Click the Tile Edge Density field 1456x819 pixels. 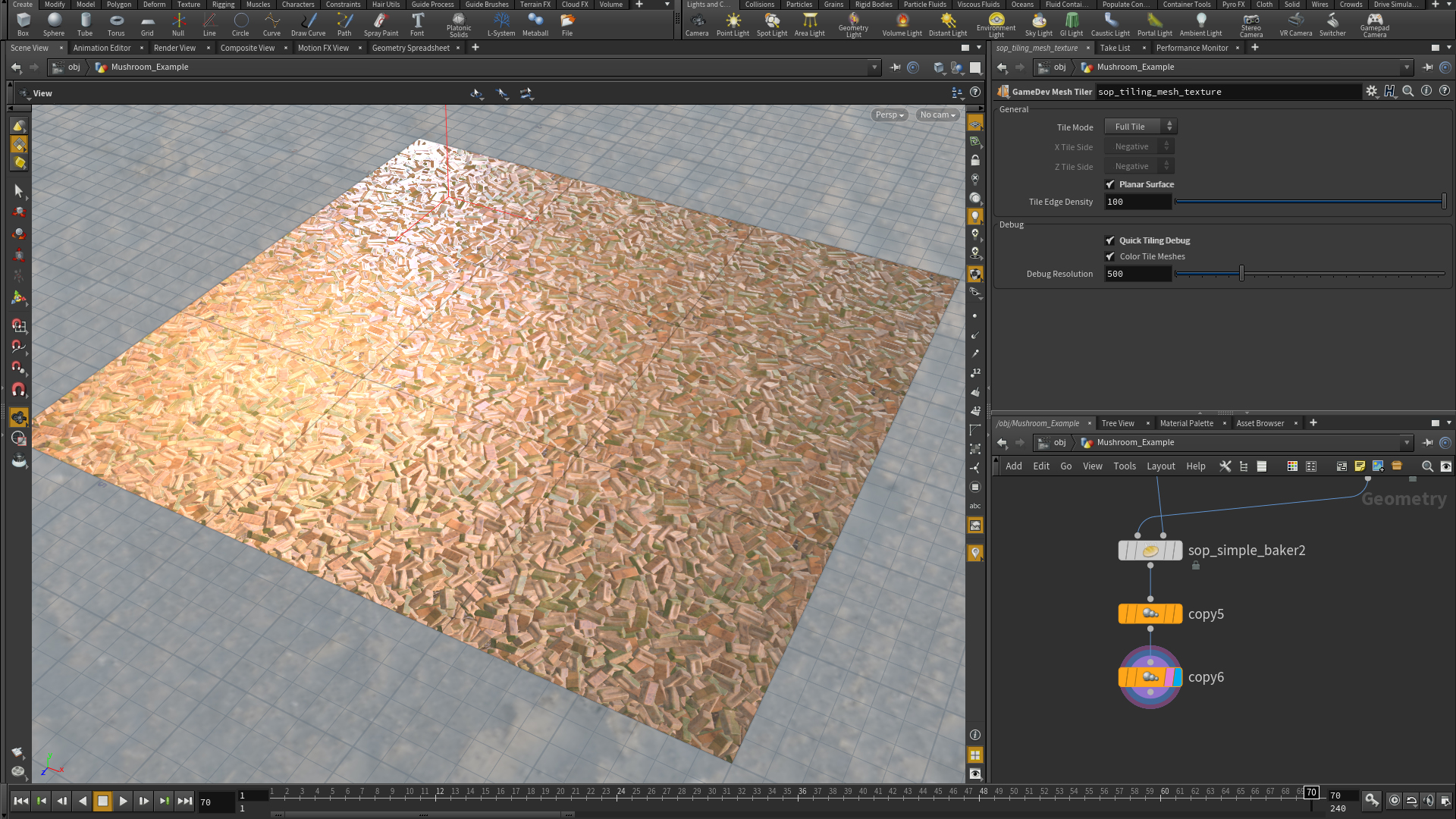coord(1137,202)
